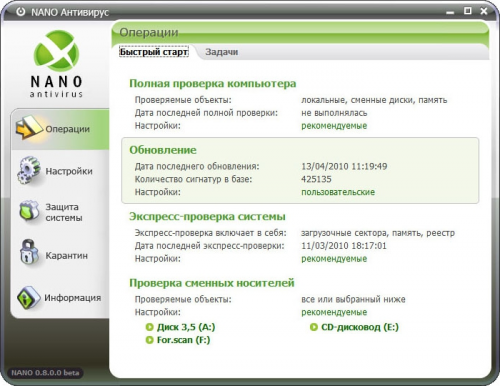The width and height of the screenshot is (500, 386).
Task: Click загрузочные сектора, память, реестр text
Action: coord(378,233)
